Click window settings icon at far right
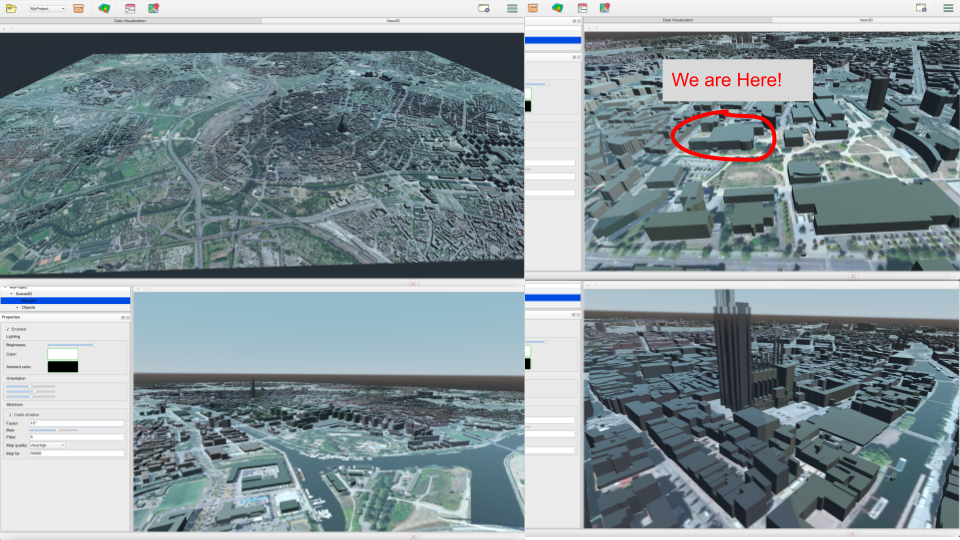 (921, 8)
